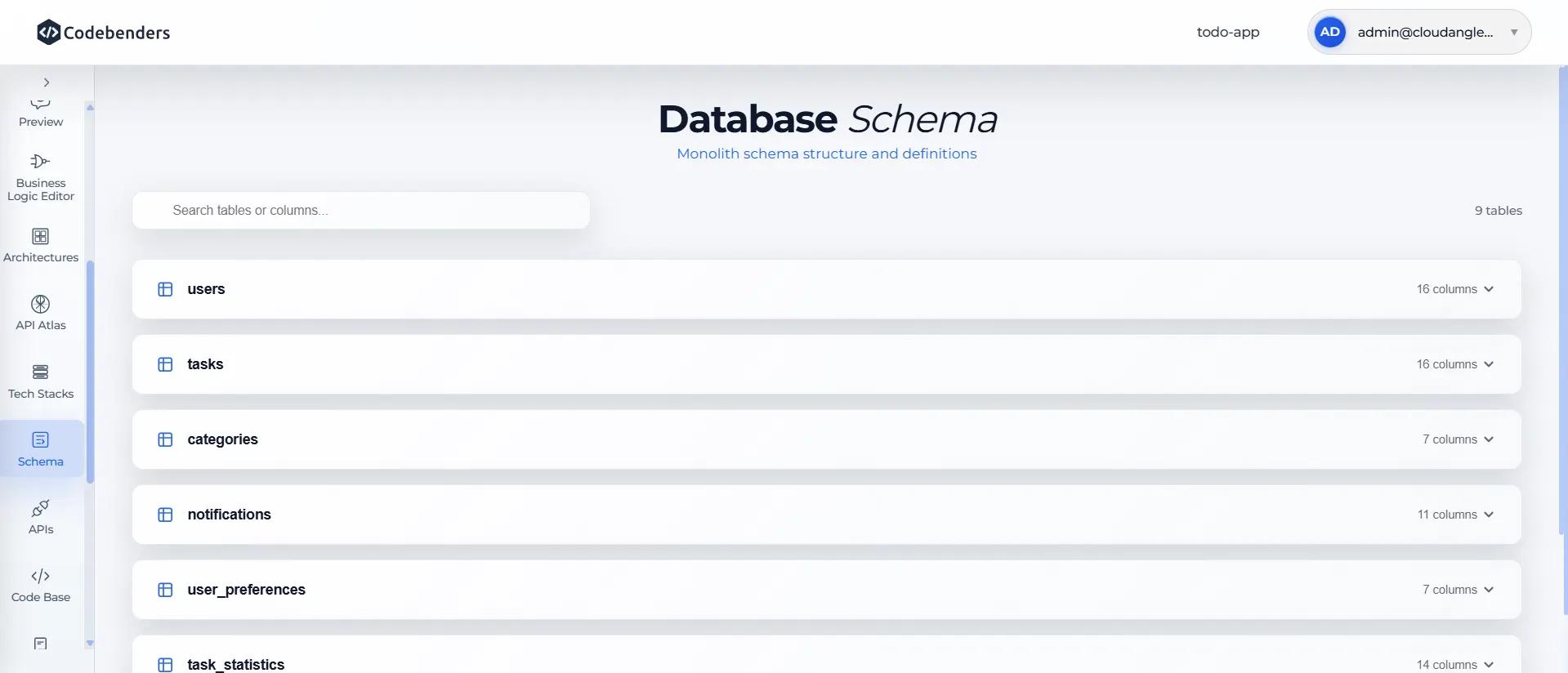This screenshot has height=673, width=1568.
Task: Expand the user_preferences columns chevron
Action: (x=1489, y=590)
